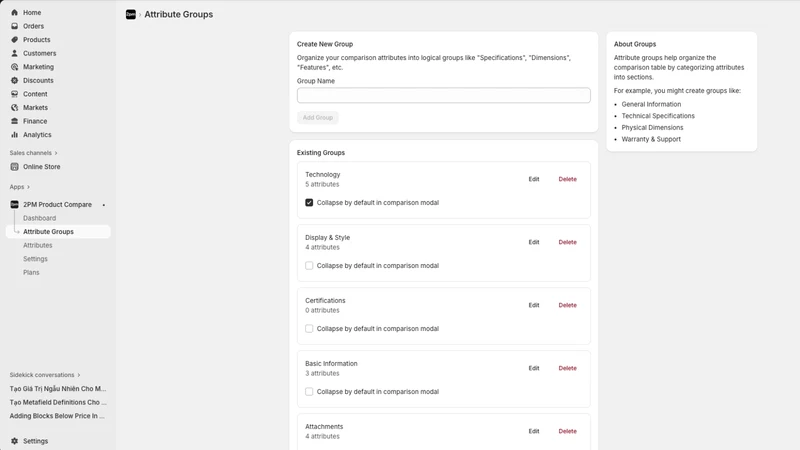This screenshot has width=800, height=450.
Task: Click the 2PM Product Compare app icon in sidebar
Action: (x=14, y=205)
